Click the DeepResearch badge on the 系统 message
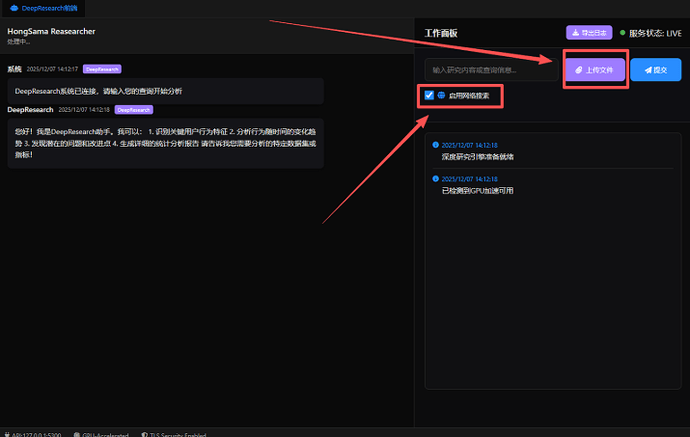 [x=102, y=69]
